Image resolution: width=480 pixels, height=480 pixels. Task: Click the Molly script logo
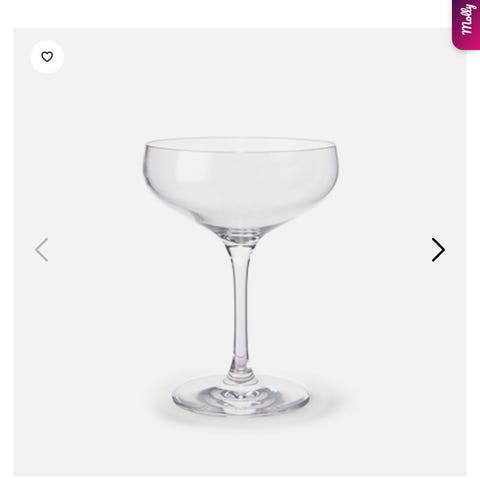point(467,19)
